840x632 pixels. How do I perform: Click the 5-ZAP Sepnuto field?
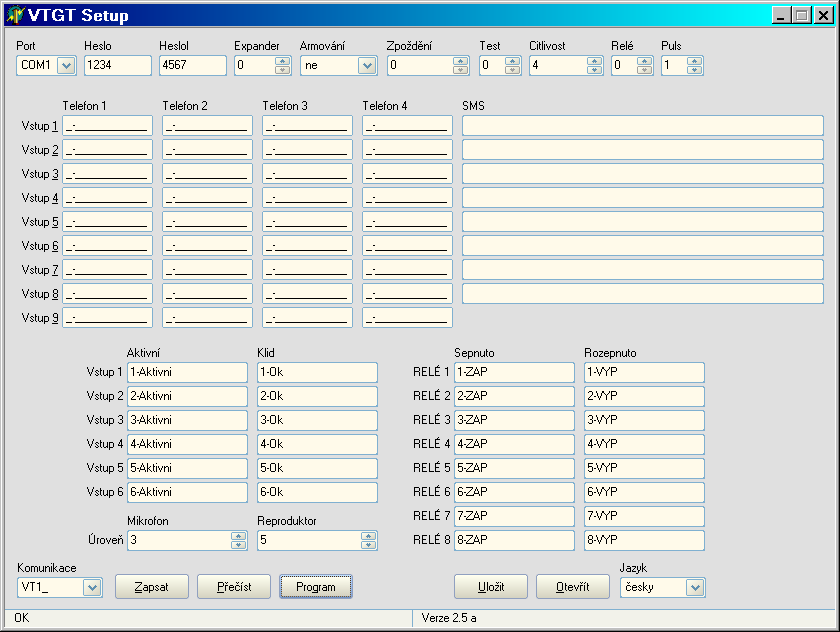point(514,468)
